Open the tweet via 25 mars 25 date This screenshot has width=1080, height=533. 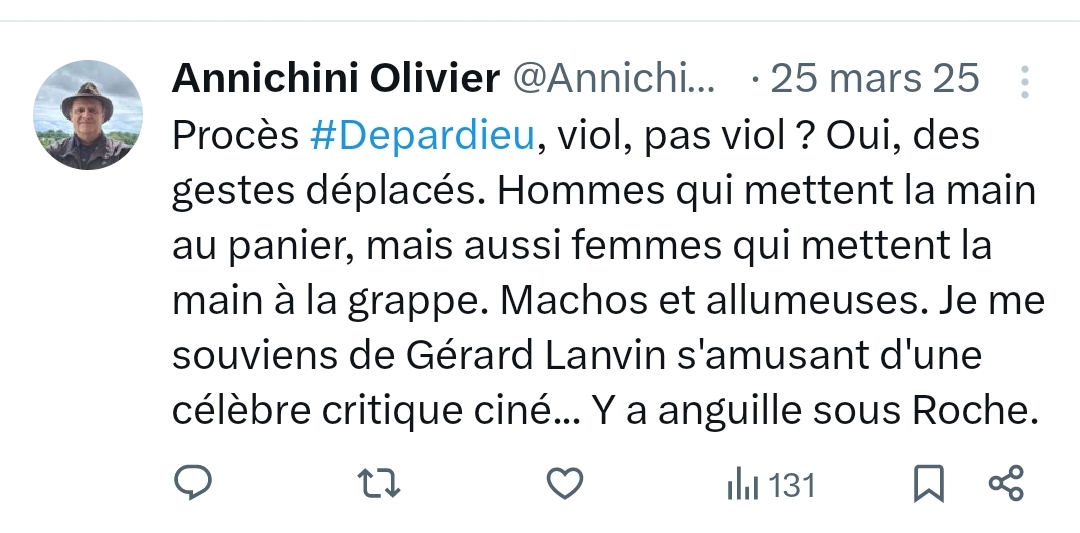(x=874, y=79)
